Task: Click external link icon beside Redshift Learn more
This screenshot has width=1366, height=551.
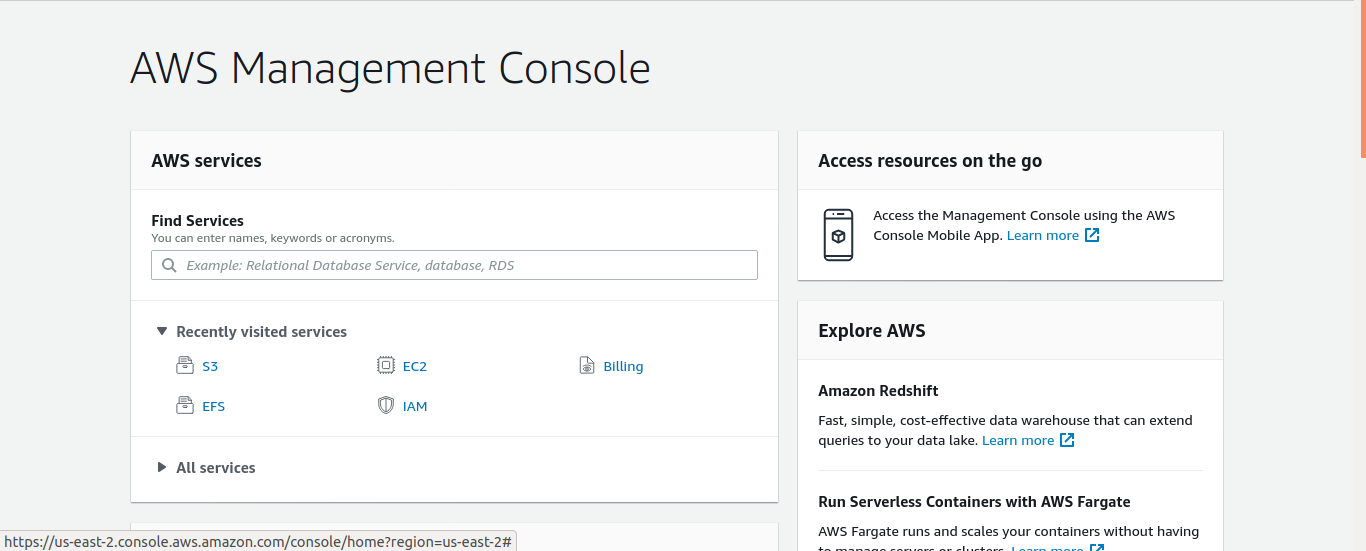Action: (x=1067, y=440)
